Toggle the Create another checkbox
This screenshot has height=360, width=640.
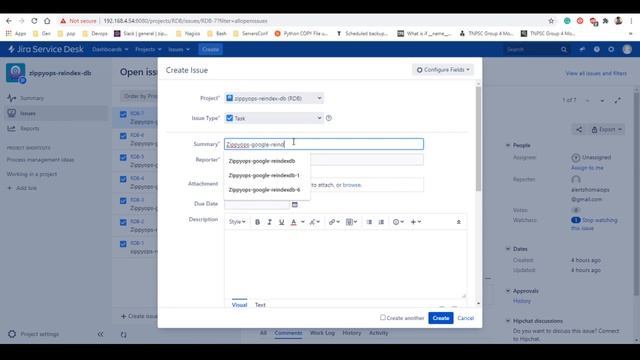click(x=382, y=318)
